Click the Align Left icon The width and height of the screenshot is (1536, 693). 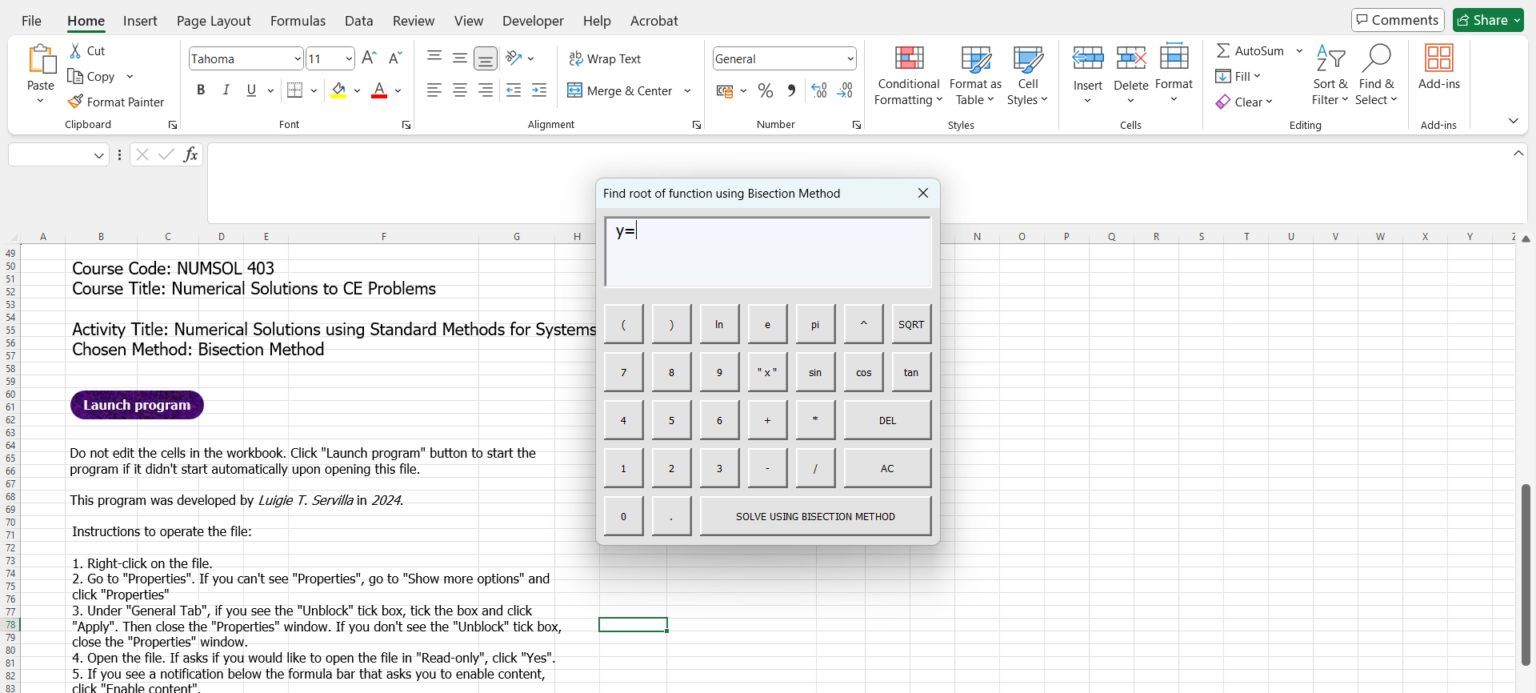434,90
